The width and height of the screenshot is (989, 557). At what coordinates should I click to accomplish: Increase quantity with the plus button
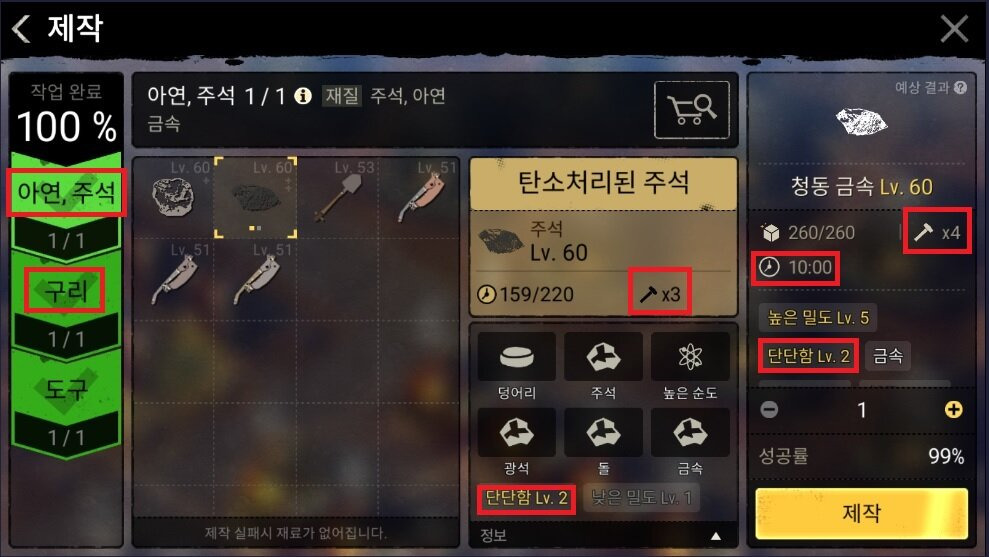pyautogui.click(x=953, y=410)
